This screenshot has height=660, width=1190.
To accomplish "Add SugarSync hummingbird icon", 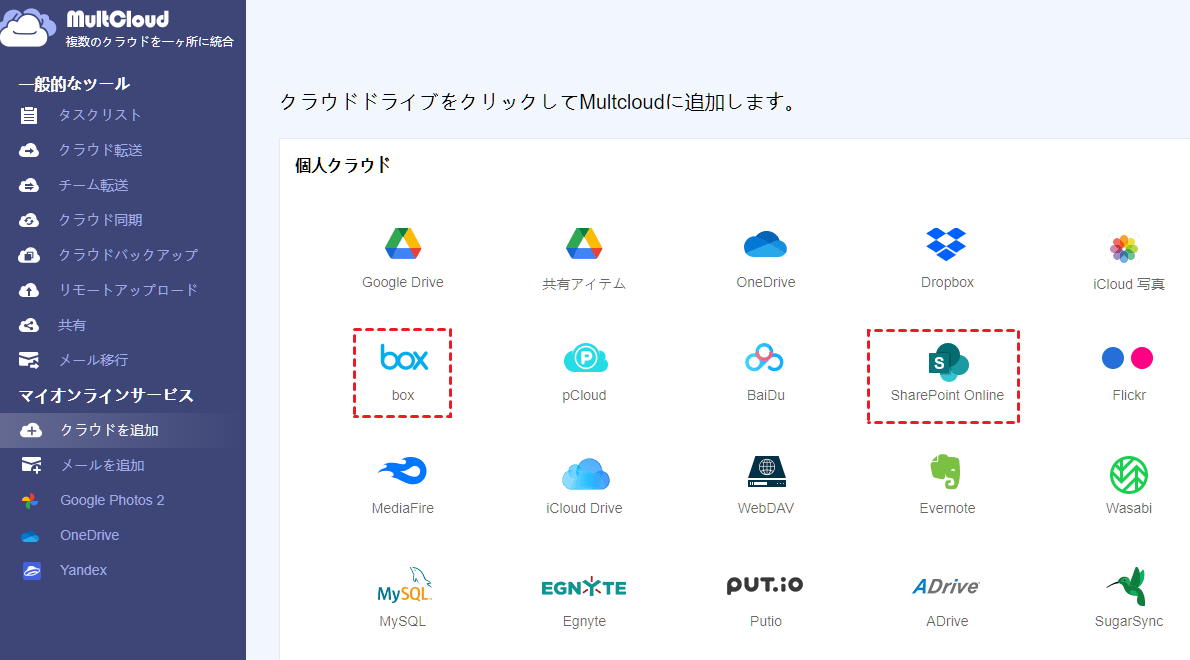I will (x=1127, y=586).
